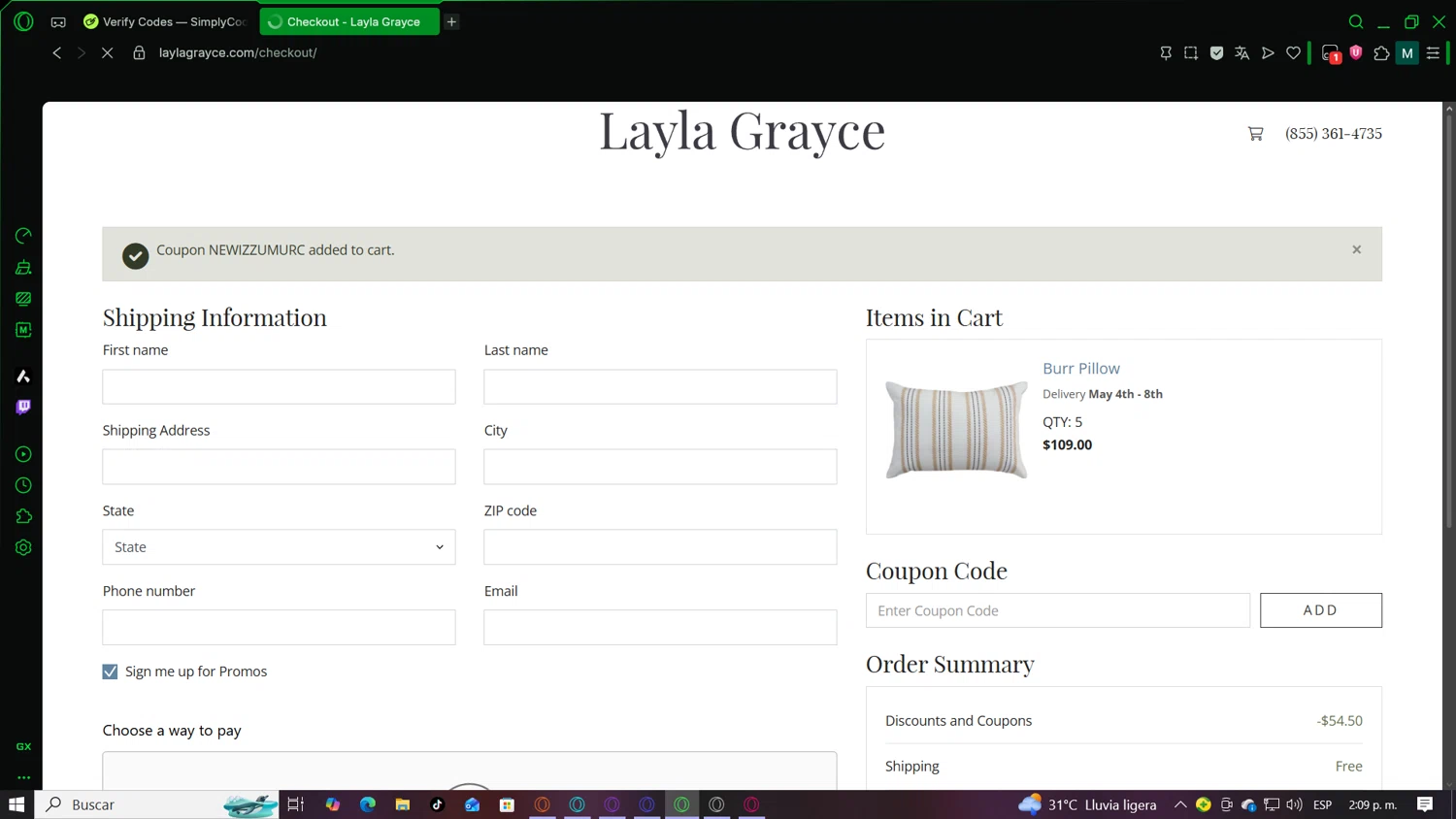Click the Phone number field
The image size is (1456, 819).
tap(279, 627)
